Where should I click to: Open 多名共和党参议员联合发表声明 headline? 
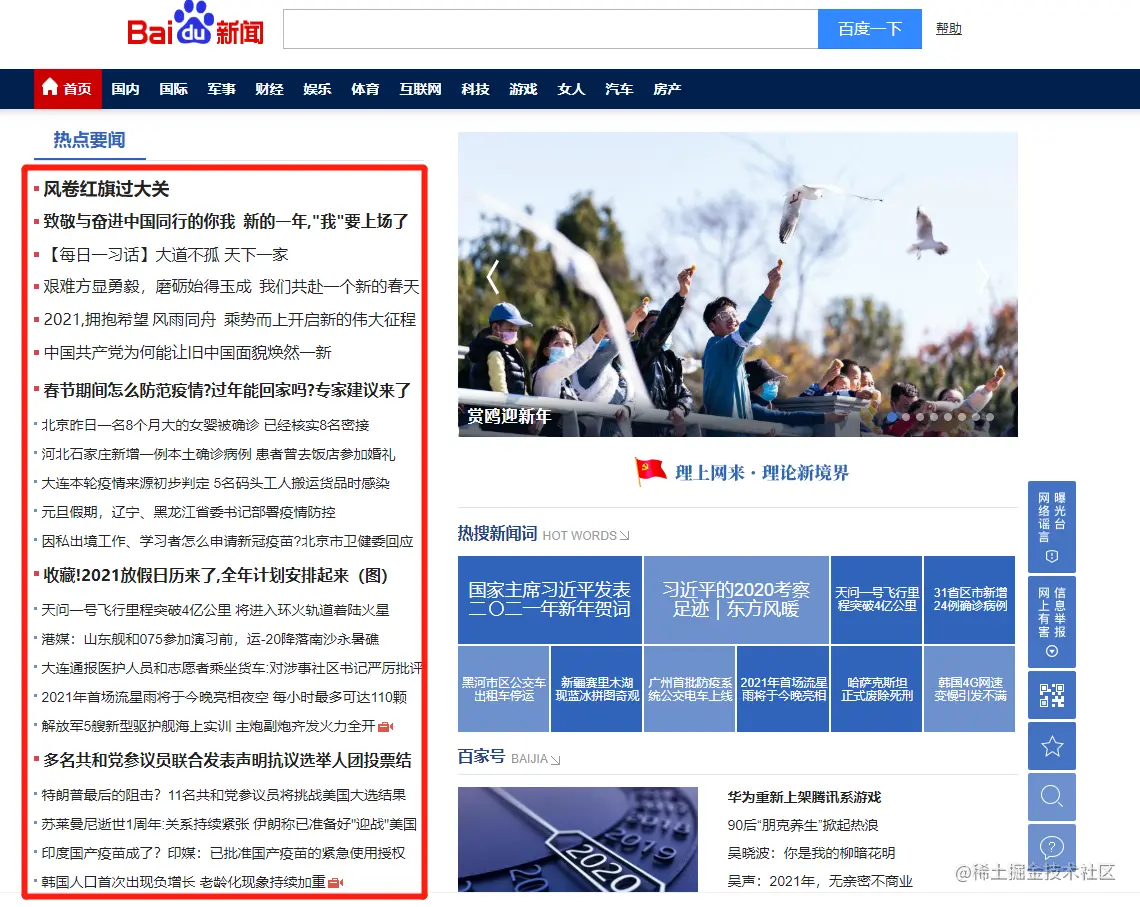pyautogui.click(x=227, y=760)
